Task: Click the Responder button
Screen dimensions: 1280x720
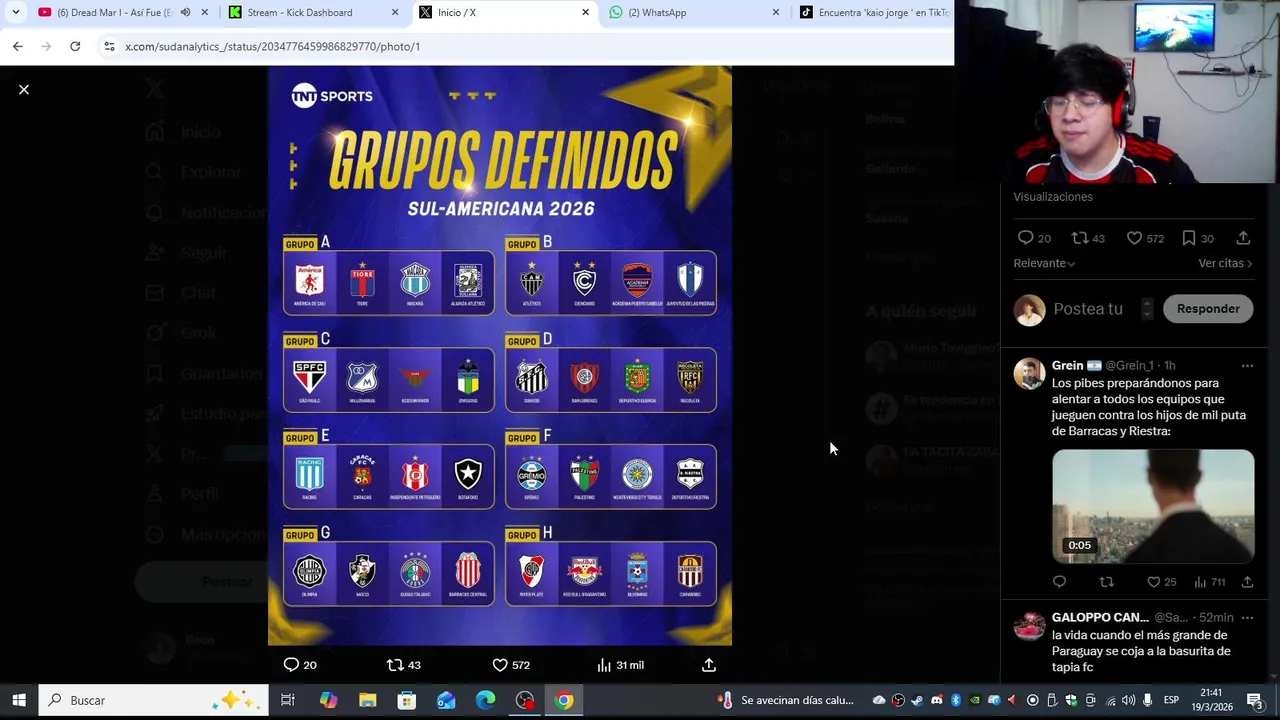Action: (x=1208, y=309)
